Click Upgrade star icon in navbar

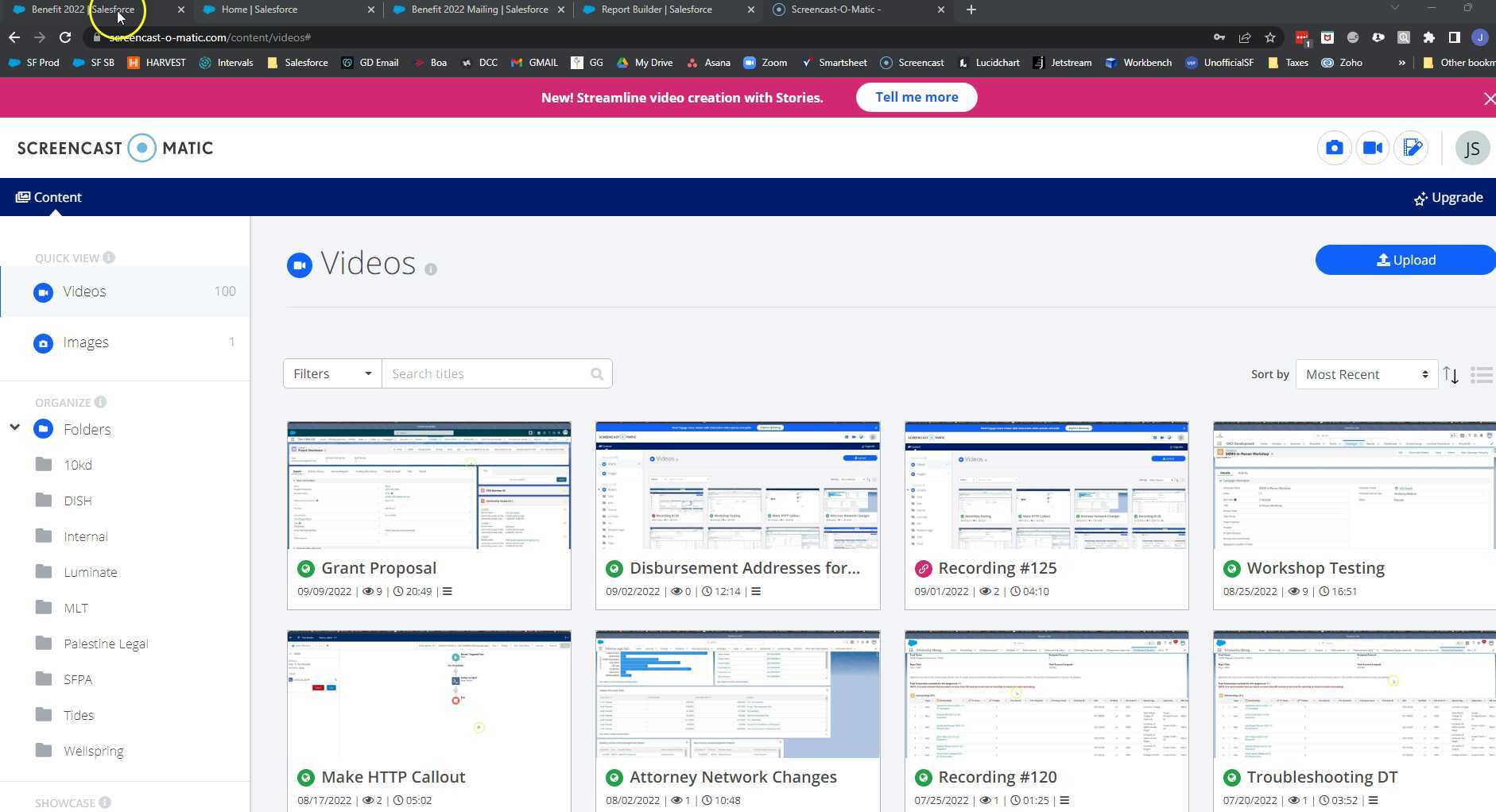1420,199
